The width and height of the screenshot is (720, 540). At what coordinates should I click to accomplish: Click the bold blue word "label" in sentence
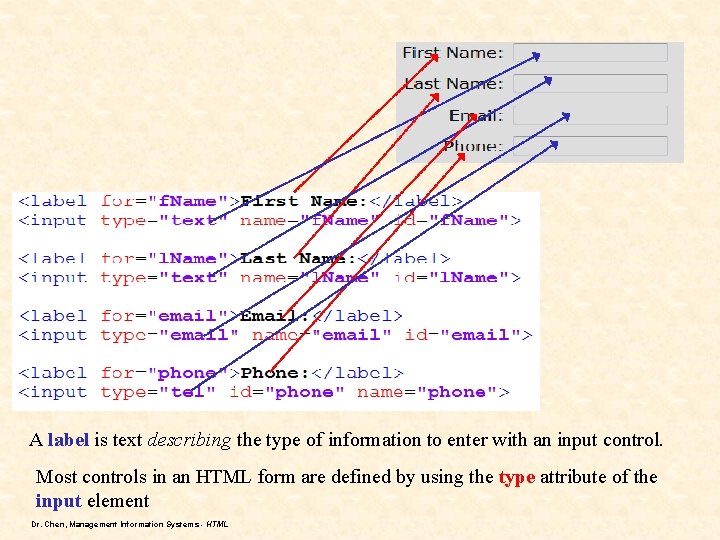68,440
